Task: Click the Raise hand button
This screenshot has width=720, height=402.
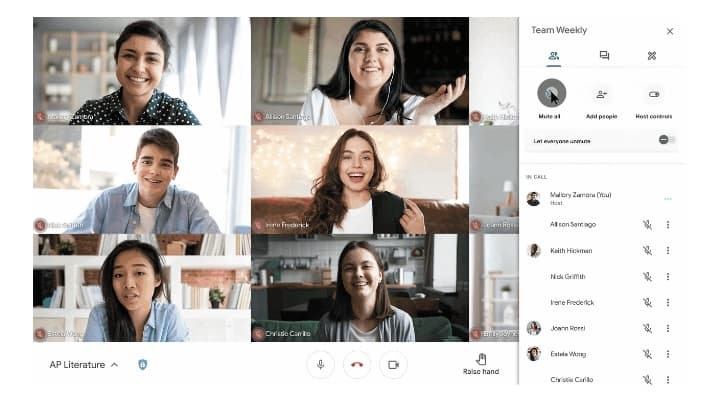Action: [481, 364]
